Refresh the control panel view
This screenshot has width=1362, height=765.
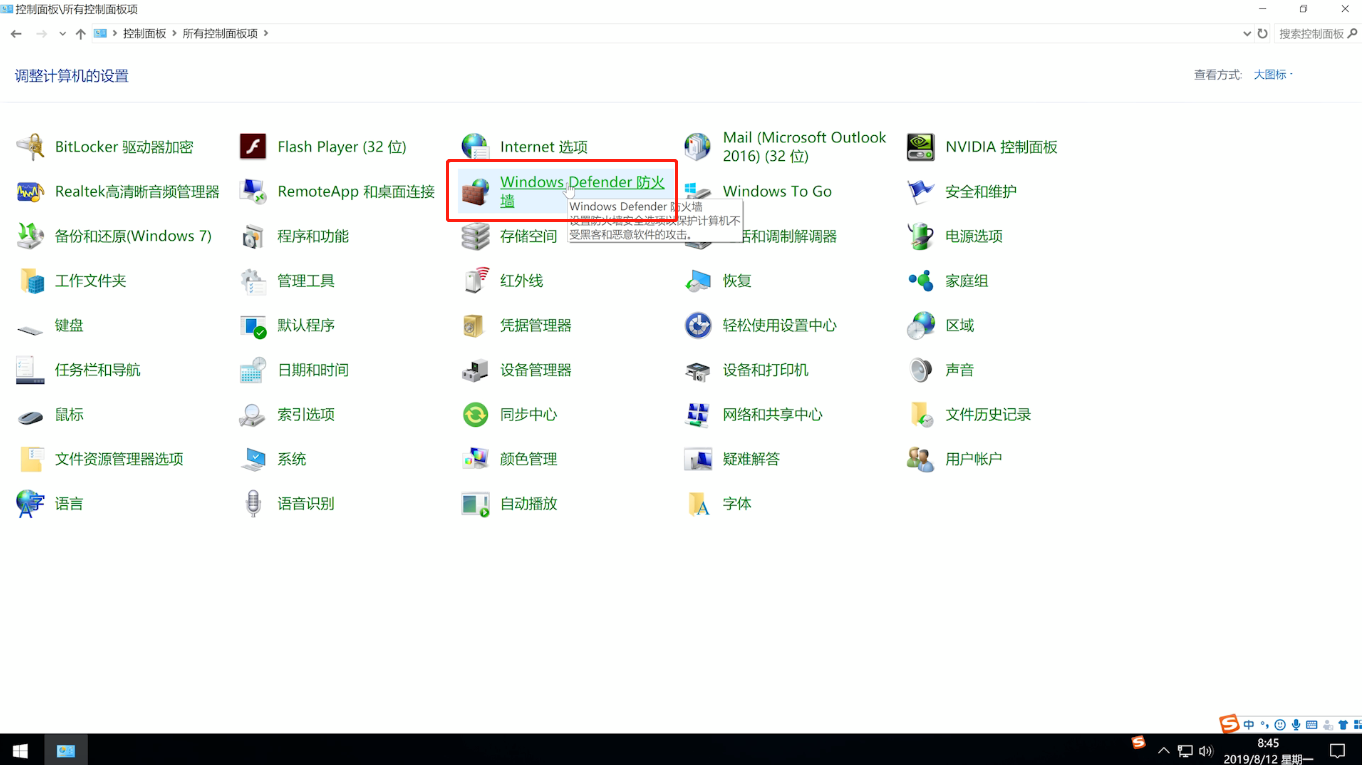click(1263, 33)
